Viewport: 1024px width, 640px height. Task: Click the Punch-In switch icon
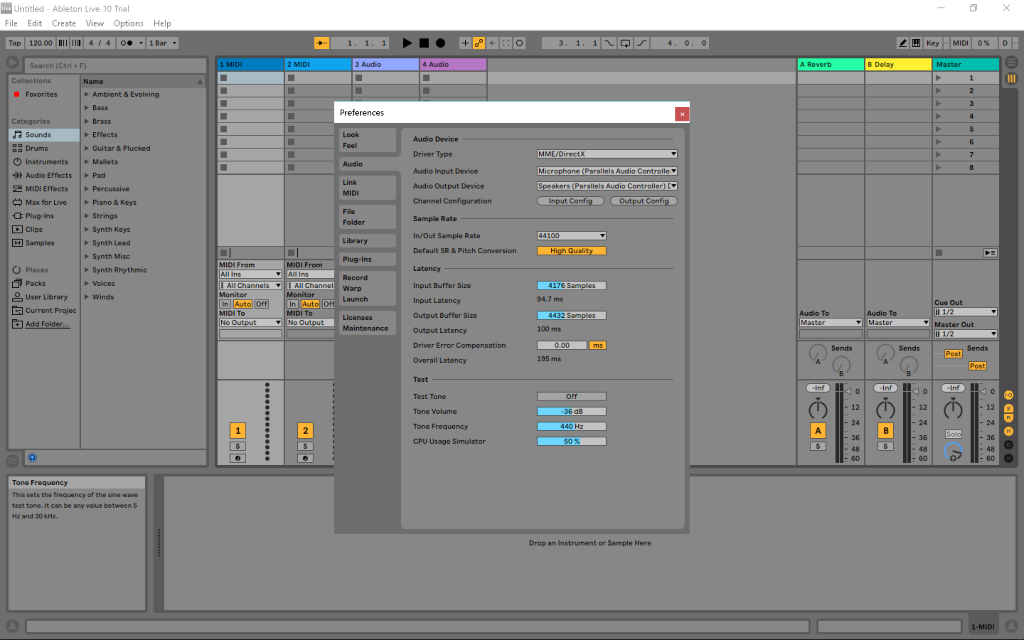click(x=609, y=43)
